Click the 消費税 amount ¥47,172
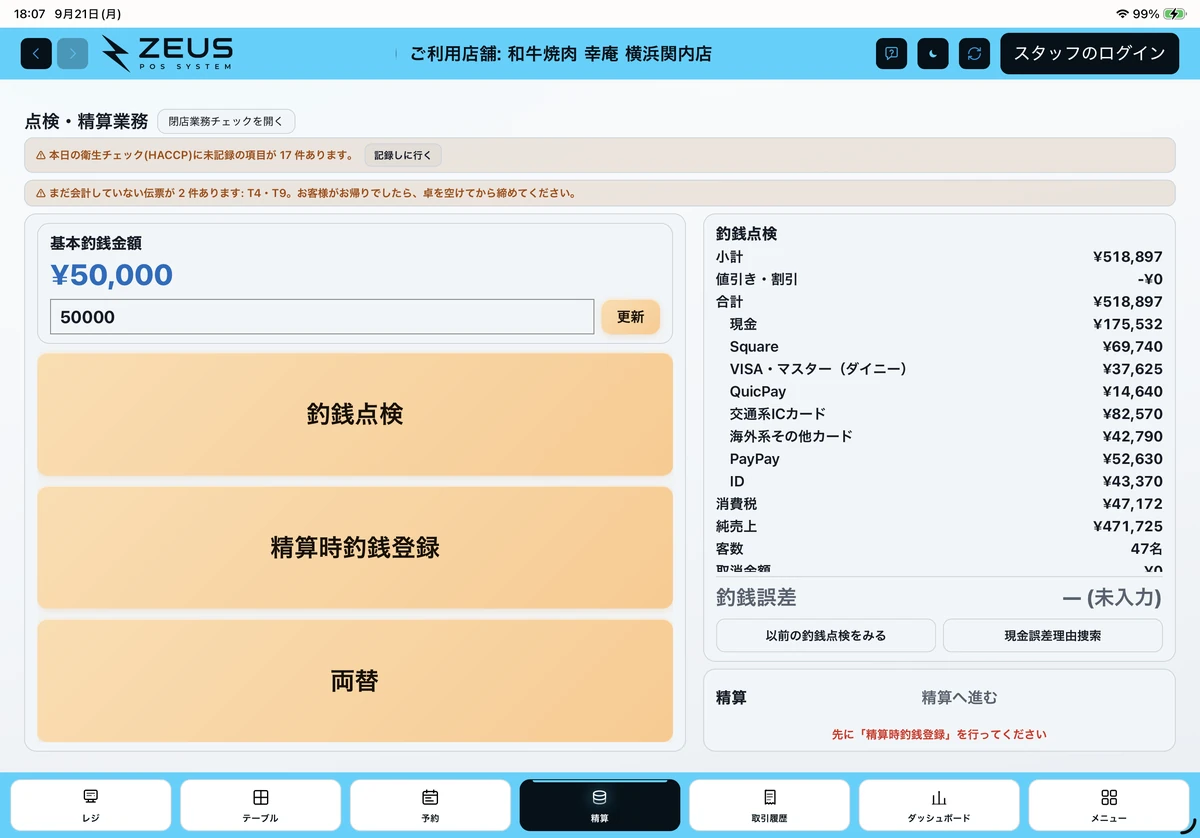The height and width of the screenshot is (838, 1200). coord(1132,504)
